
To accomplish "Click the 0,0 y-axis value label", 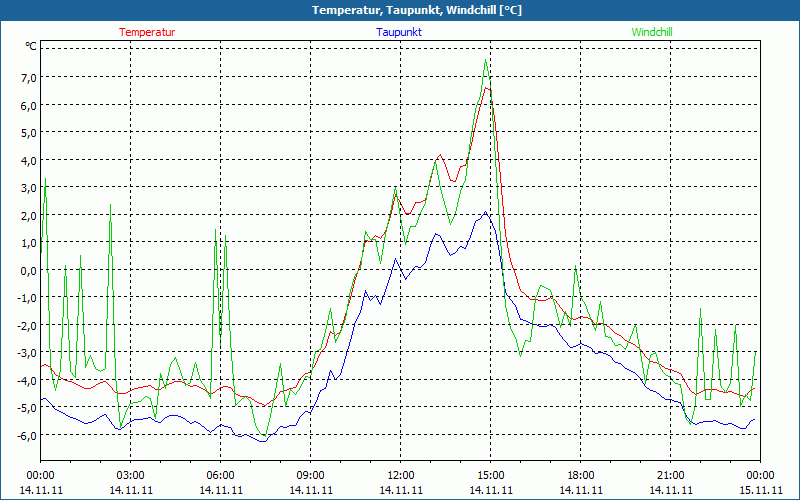I will [27, 270].
